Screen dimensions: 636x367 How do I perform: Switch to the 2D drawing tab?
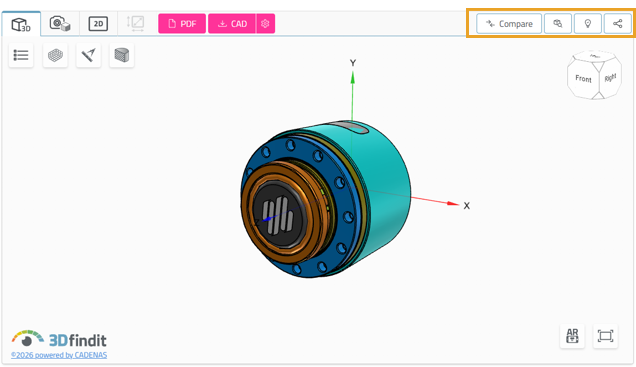click(x=98, y=24)
